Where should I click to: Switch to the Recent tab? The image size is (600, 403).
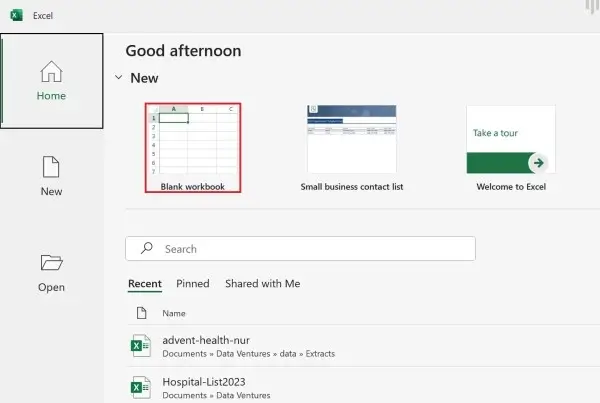tap(145, 284)
